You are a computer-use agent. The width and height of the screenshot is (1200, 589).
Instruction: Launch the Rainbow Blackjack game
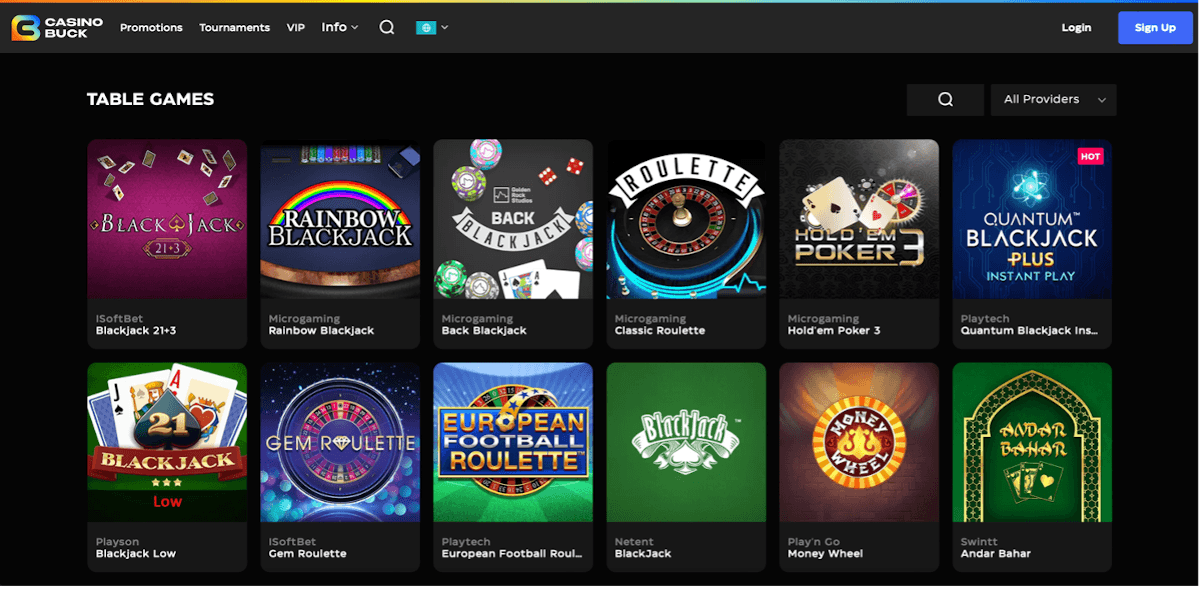(340, 219)
